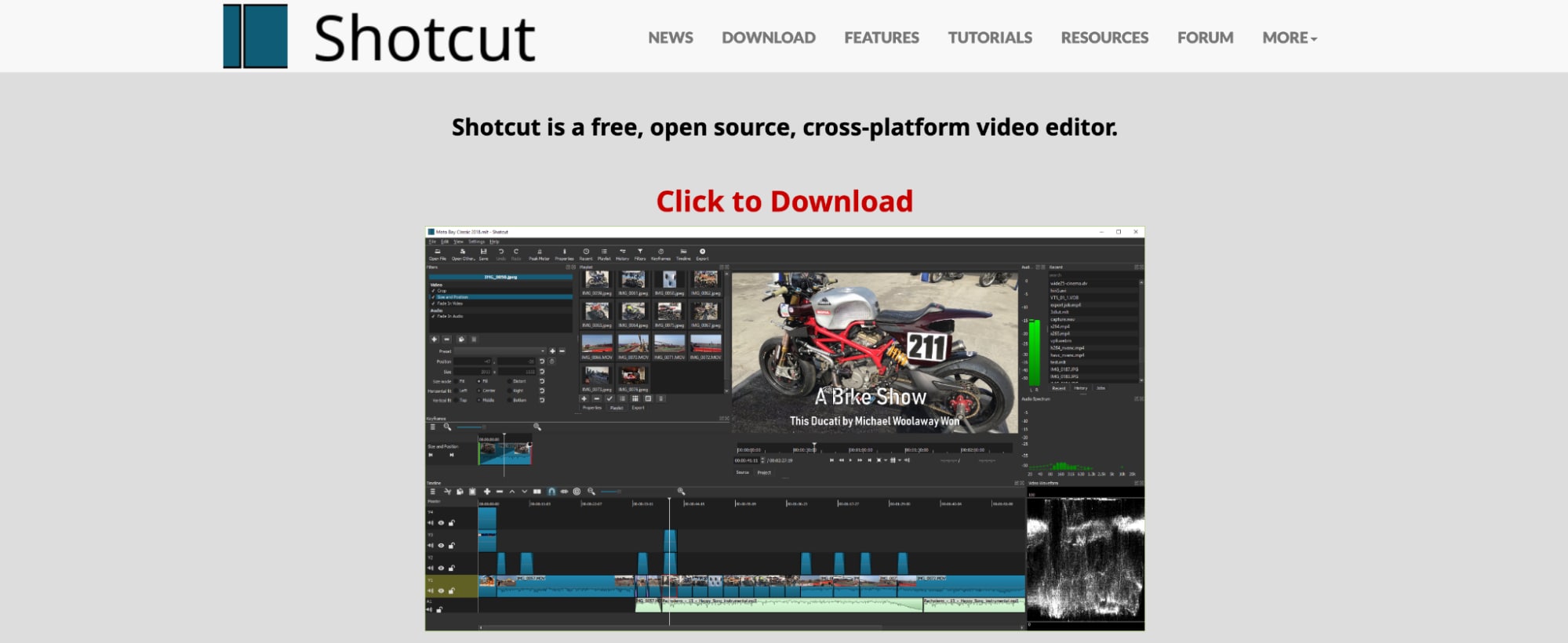Select the Size and Position filter row
The height and width of the screenshot is (643, 1568).
tap(500, 297)
